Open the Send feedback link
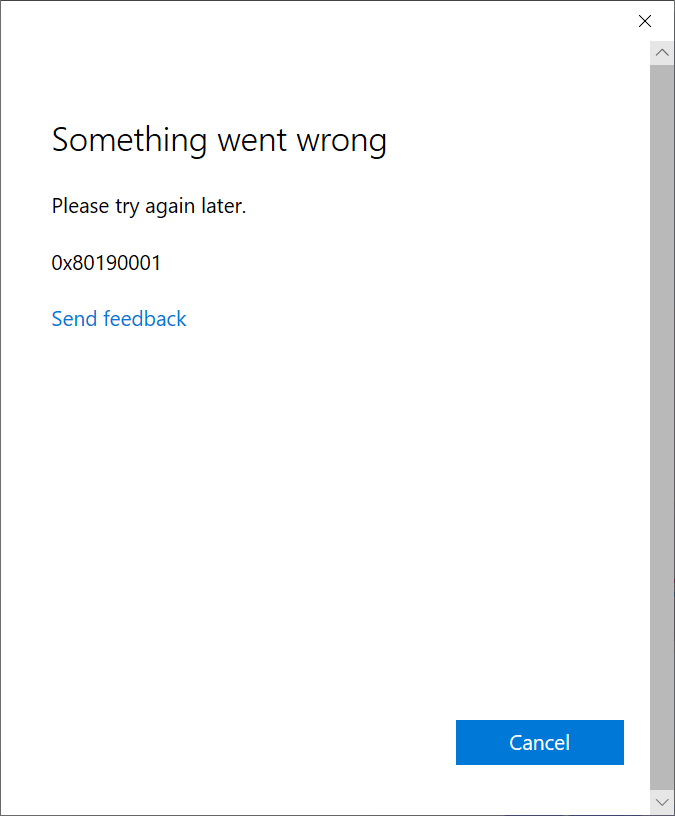Image resolution: width=675 pixels, height=816 pixels. 119,318
